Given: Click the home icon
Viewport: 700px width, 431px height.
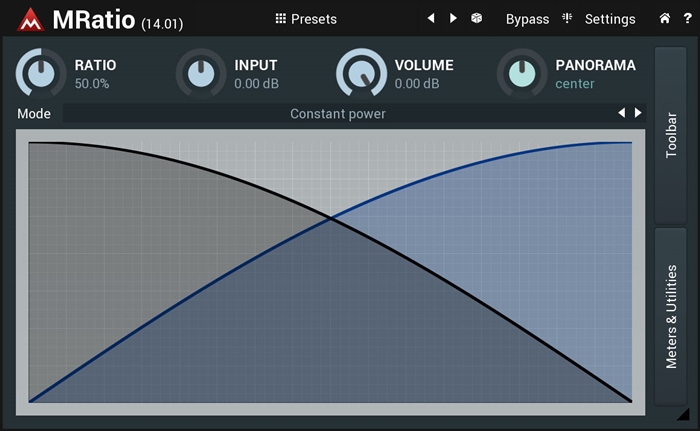Looking at the screenshot, I should pos(665,18).
